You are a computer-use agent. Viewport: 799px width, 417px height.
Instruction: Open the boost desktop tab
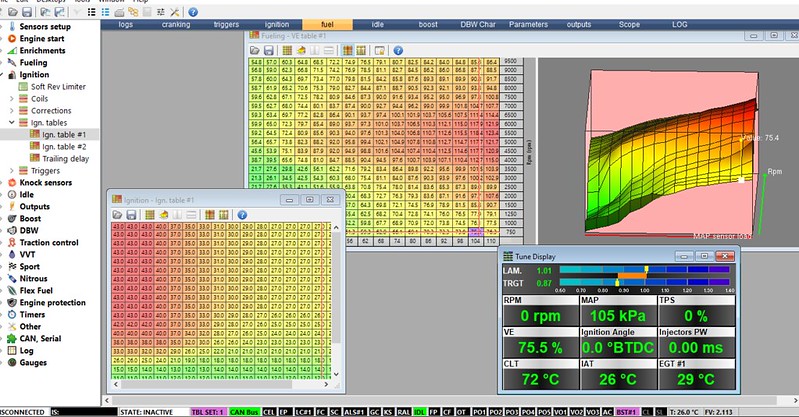[428, 24]
